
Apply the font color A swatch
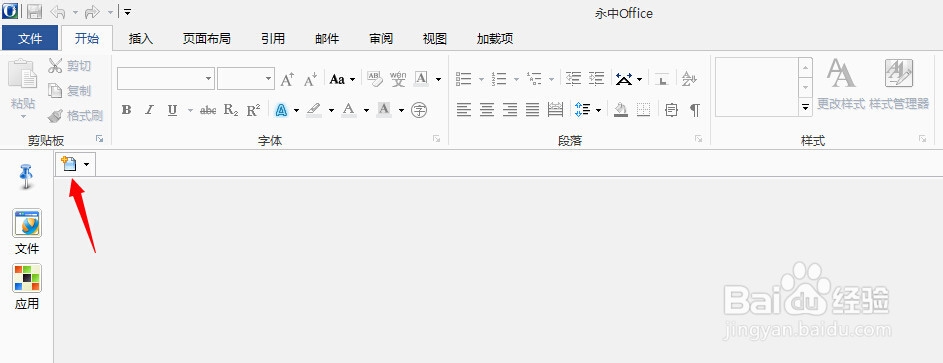[349, 110]
